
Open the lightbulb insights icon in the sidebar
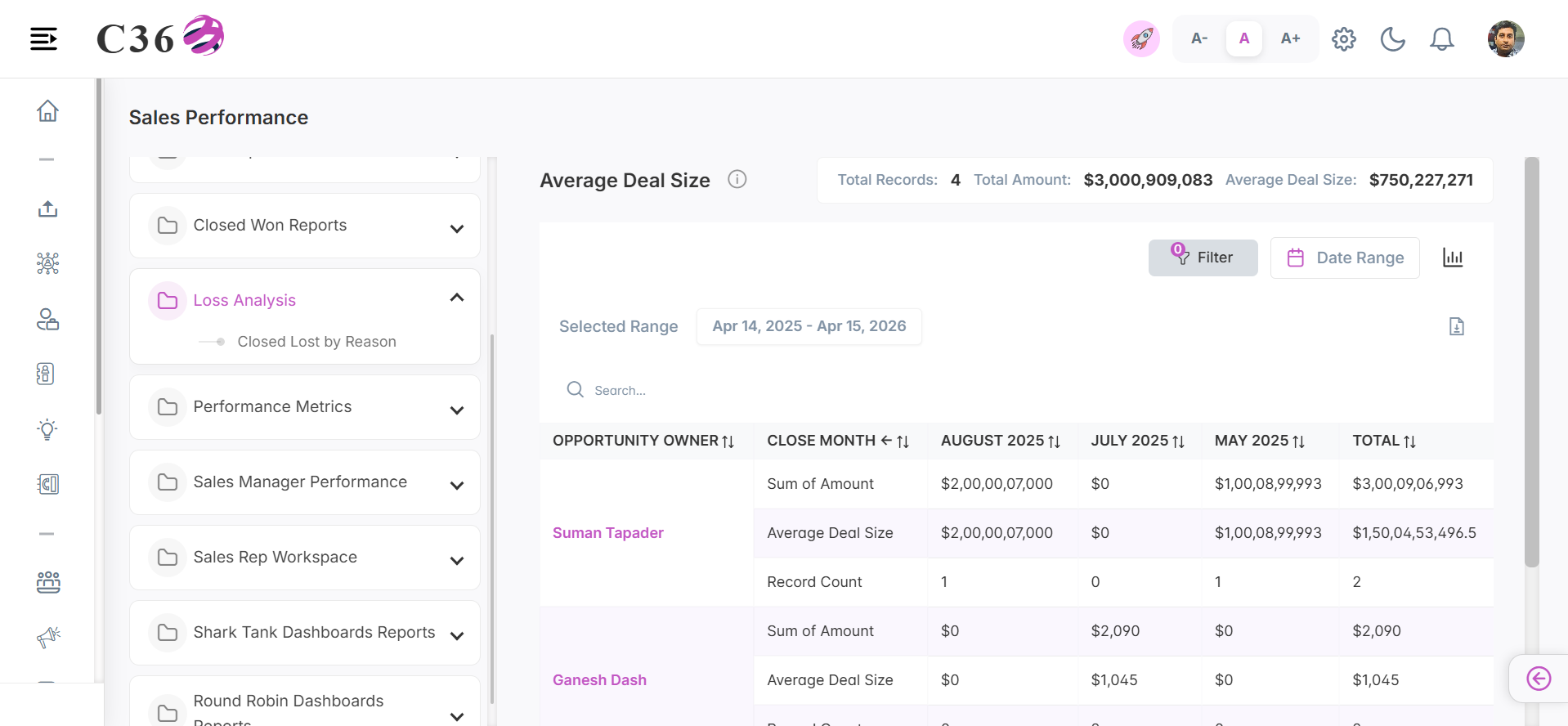(47, 429)
